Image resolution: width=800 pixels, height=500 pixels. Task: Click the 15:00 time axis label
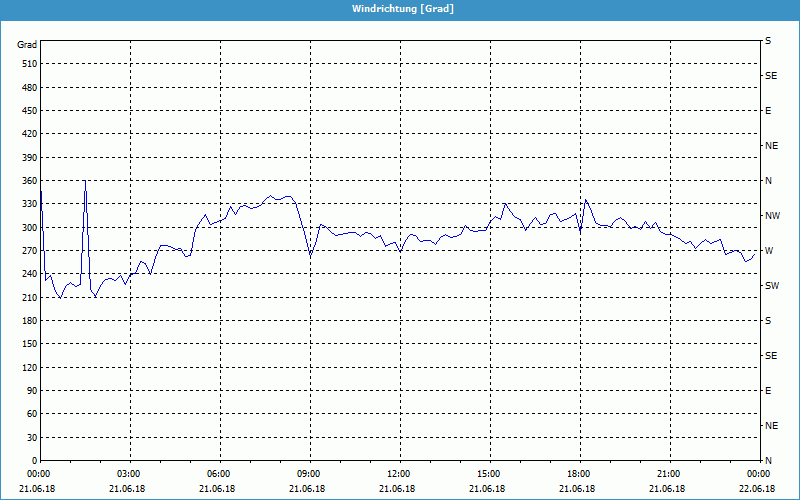point(489,474)
